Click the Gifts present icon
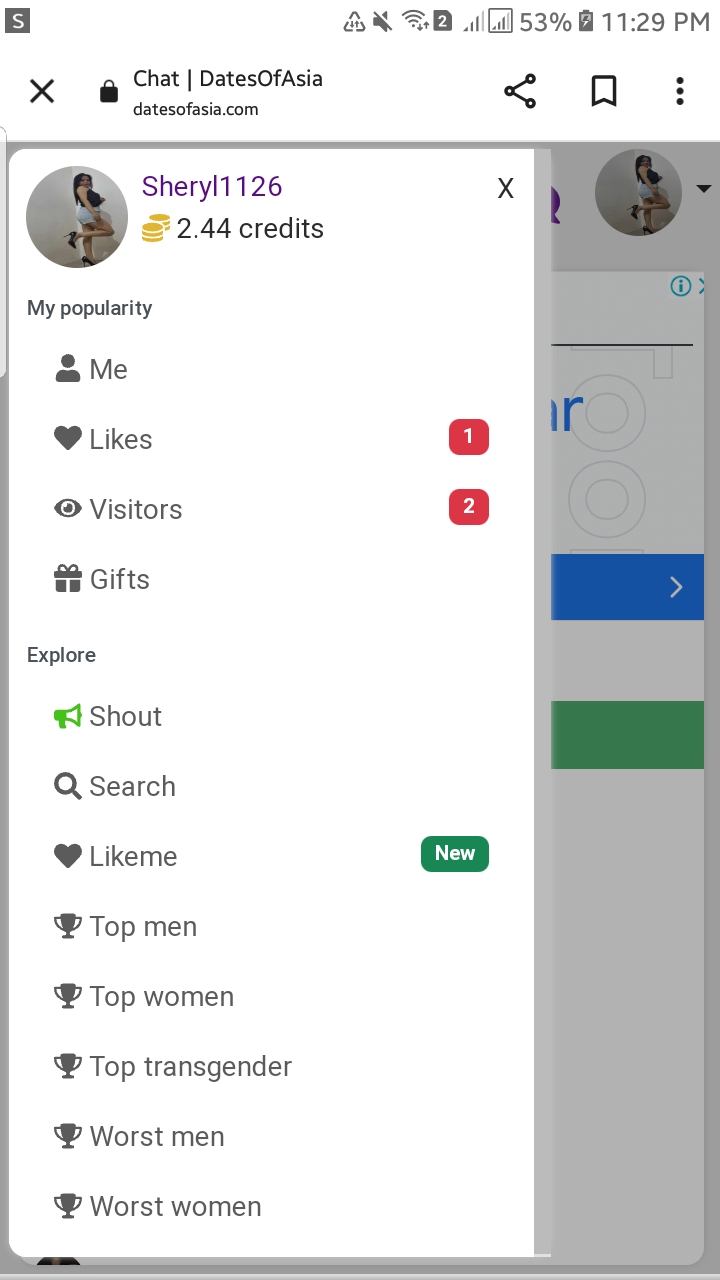 [x=67, y=579]
